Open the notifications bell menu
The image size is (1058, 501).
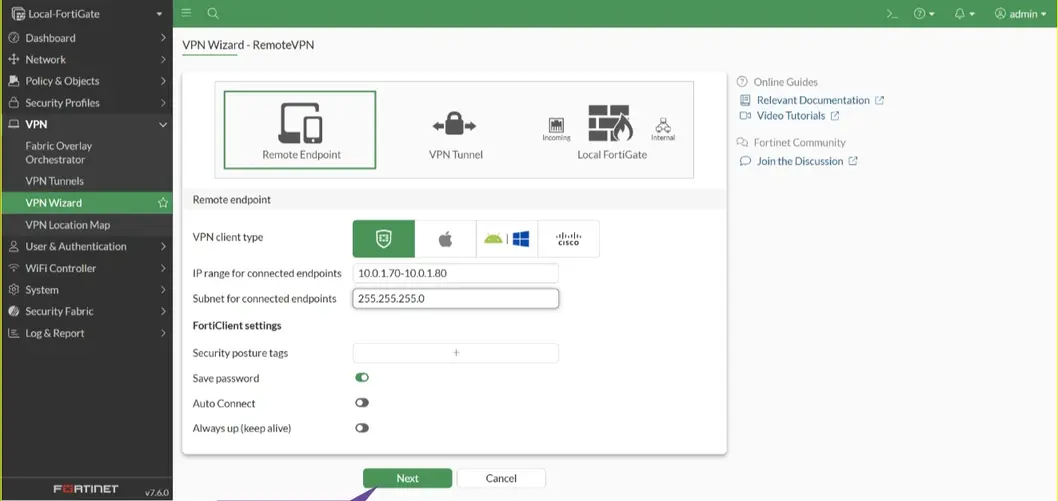[963, 13]
